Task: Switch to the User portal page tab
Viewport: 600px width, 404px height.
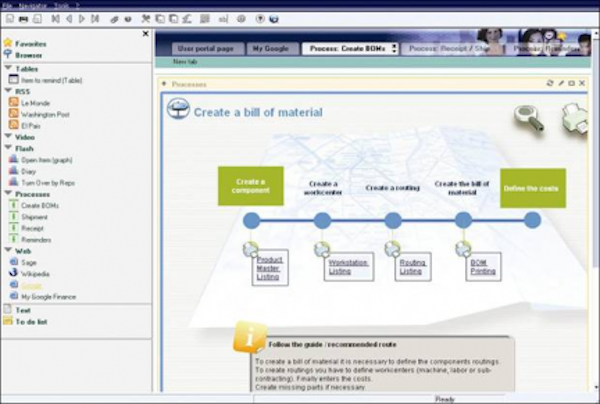Action: (x=205, y=49)
